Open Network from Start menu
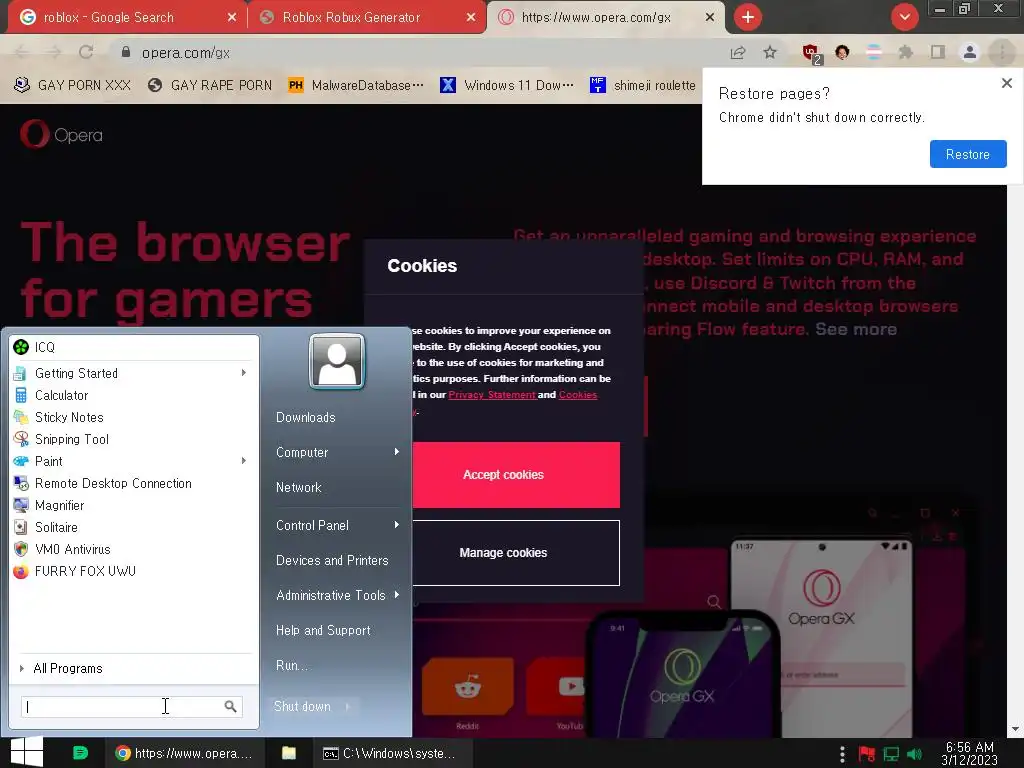Screen dimensions: 1024x768 tap(298, 487)
